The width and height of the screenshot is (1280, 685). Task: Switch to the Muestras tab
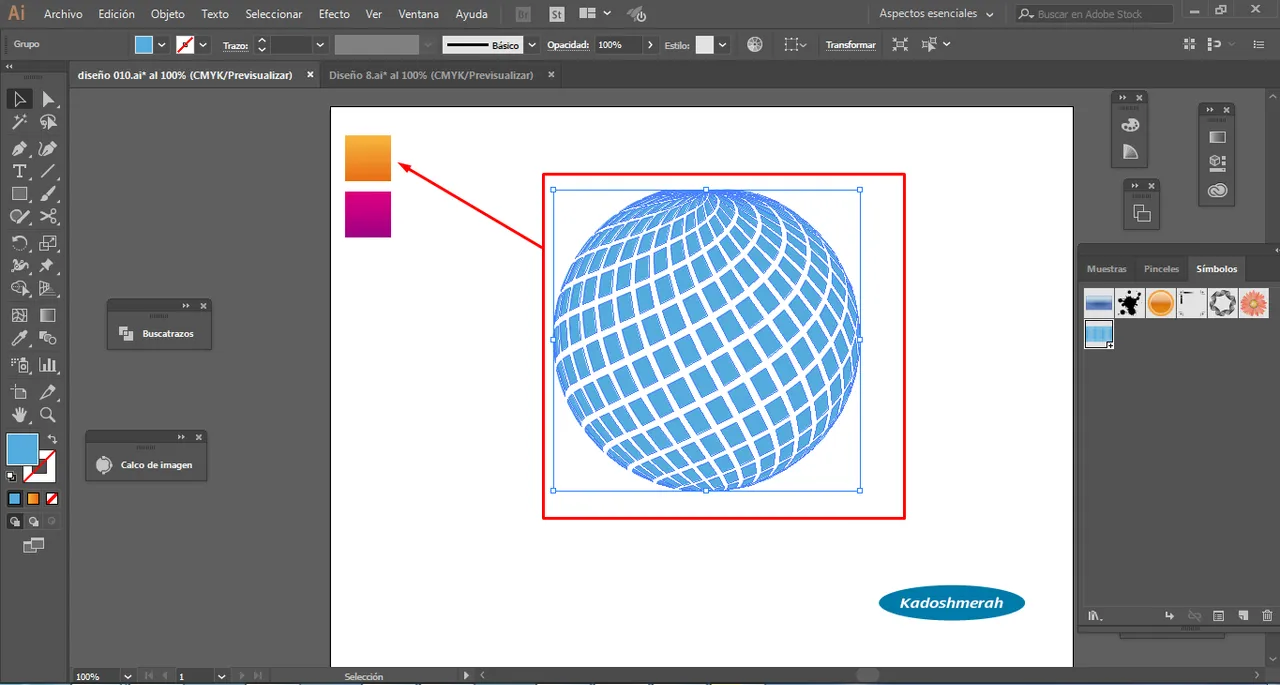click(x=1106, y=269)
